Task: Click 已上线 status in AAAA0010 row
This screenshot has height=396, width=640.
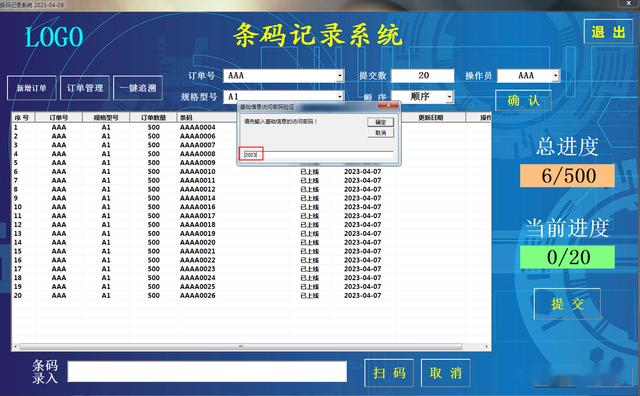Action: point(309,171)
